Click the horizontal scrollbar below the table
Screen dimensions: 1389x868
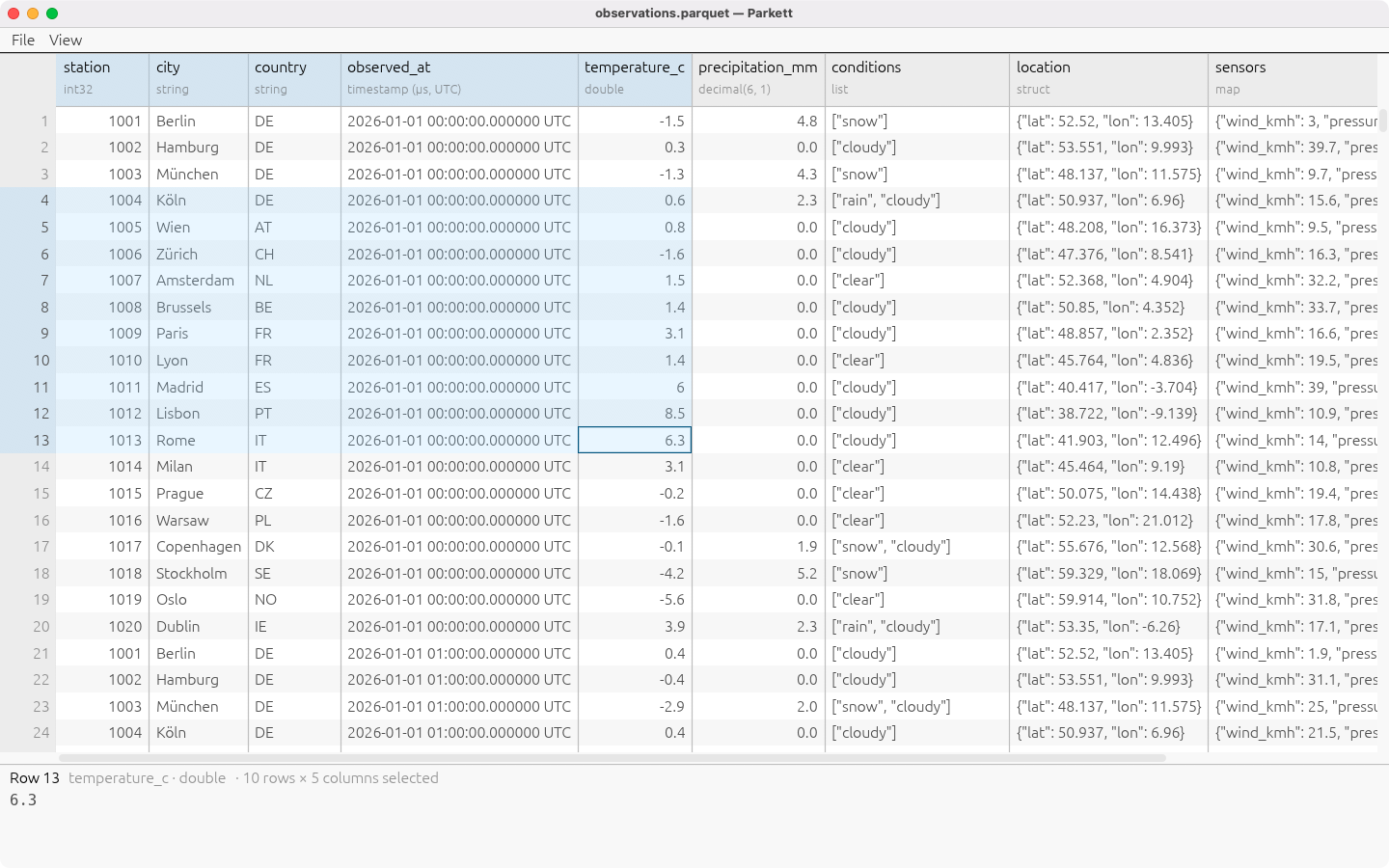pyautogui.click(x=612, y=758)
